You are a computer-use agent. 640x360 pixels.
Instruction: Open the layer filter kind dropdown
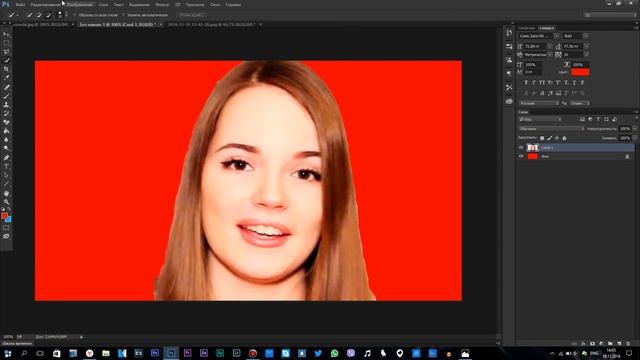tap(540, 119)
